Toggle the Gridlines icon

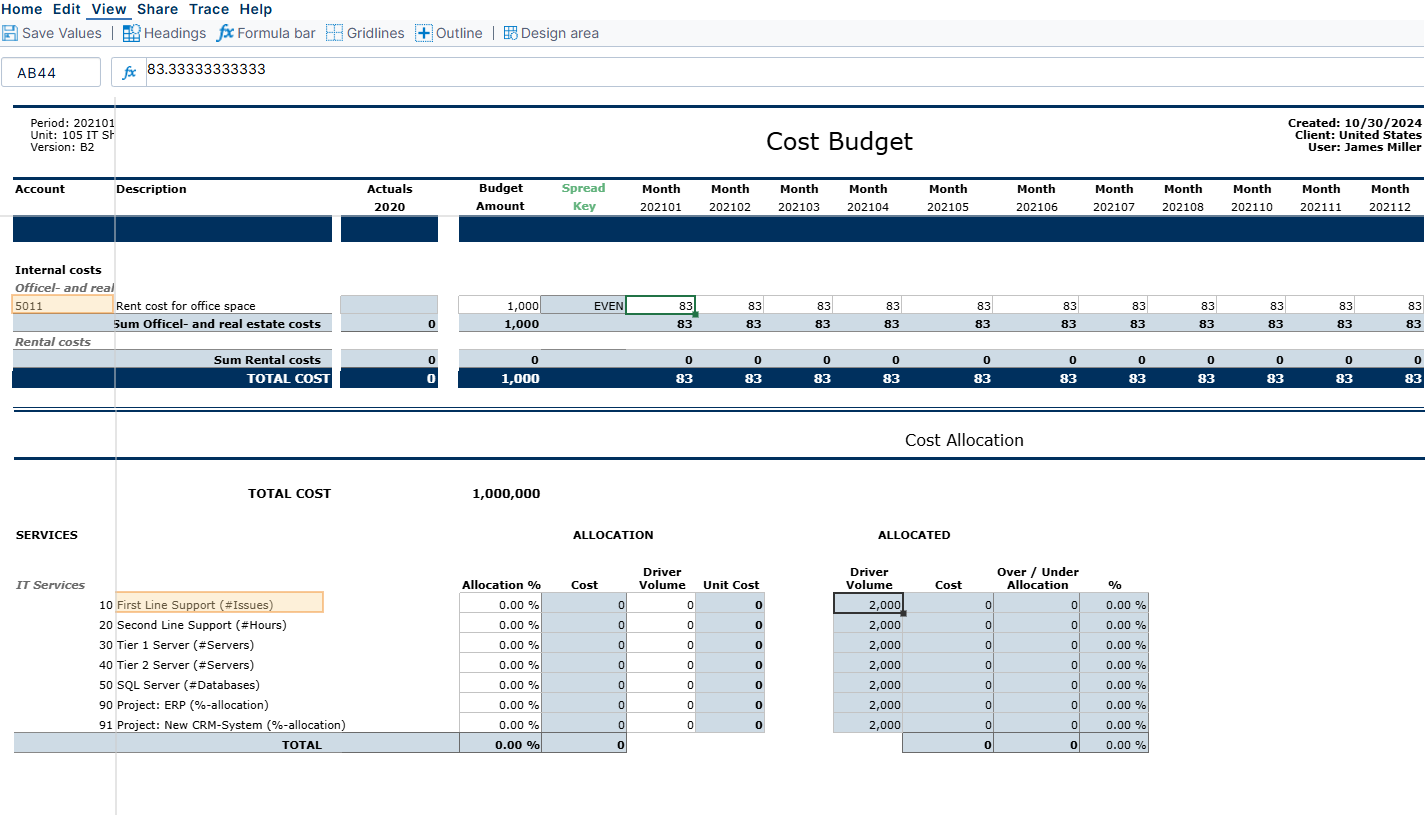(334, 33)
